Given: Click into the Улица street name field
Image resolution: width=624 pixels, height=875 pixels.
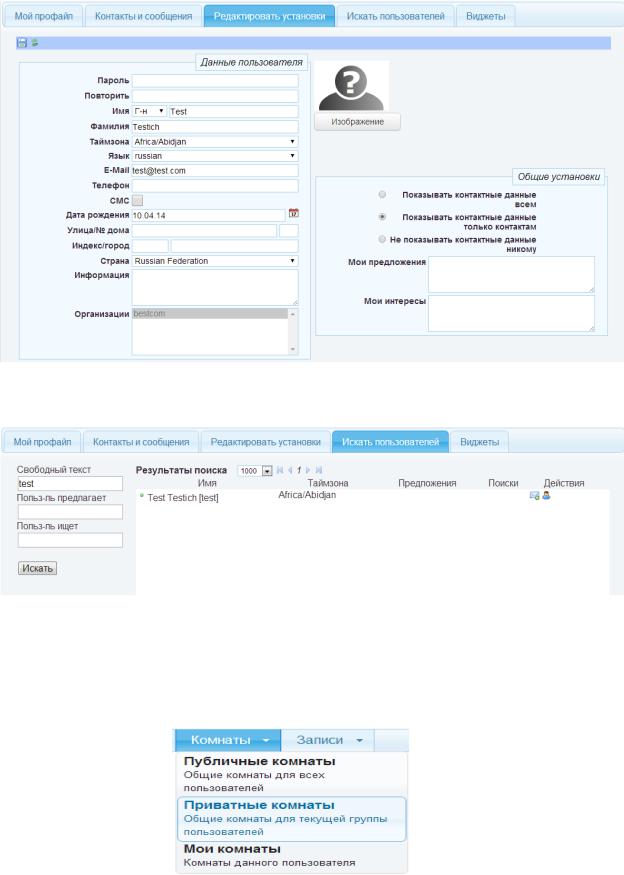Looking at the screenshot, I should tap(204, 230).
